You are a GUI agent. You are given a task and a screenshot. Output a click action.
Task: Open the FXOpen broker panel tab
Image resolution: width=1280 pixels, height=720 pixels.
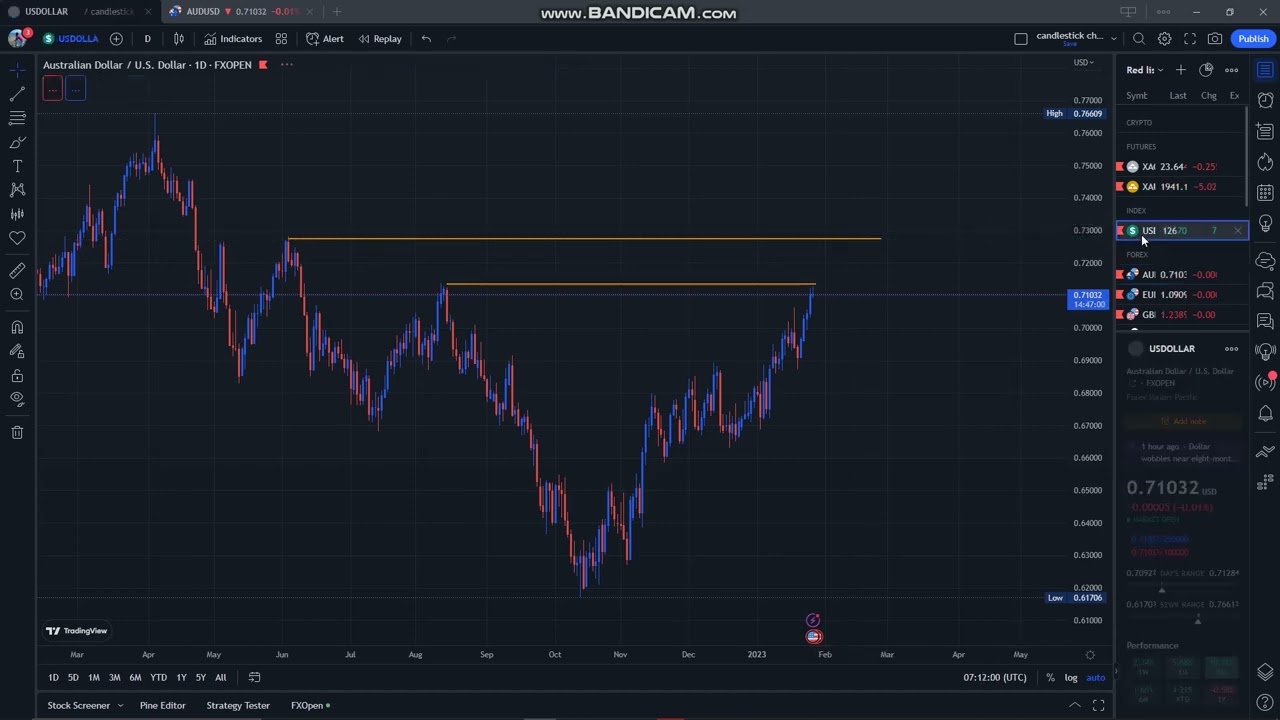click(310, 706)
